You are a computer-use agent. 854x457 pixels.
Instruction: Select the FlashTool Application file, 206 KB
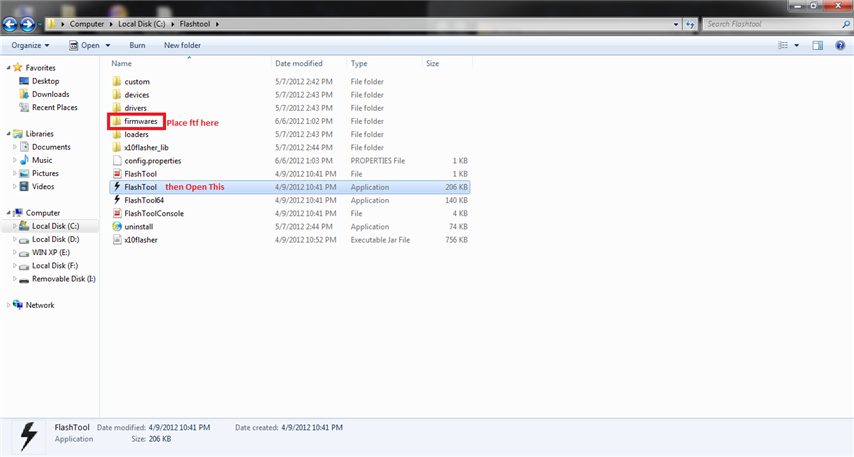click(x=289, y=187)
